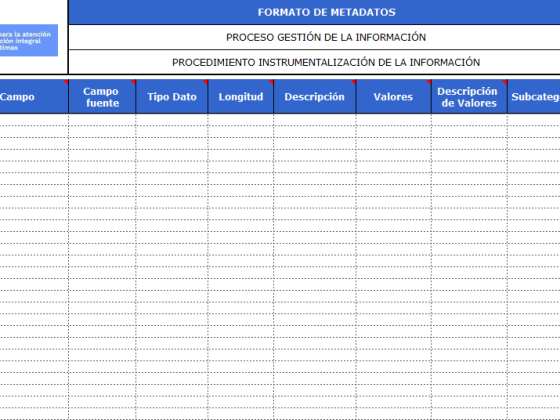Click comment indicator on Tipo Dato header
560x420 pixels.
[206, 82]
